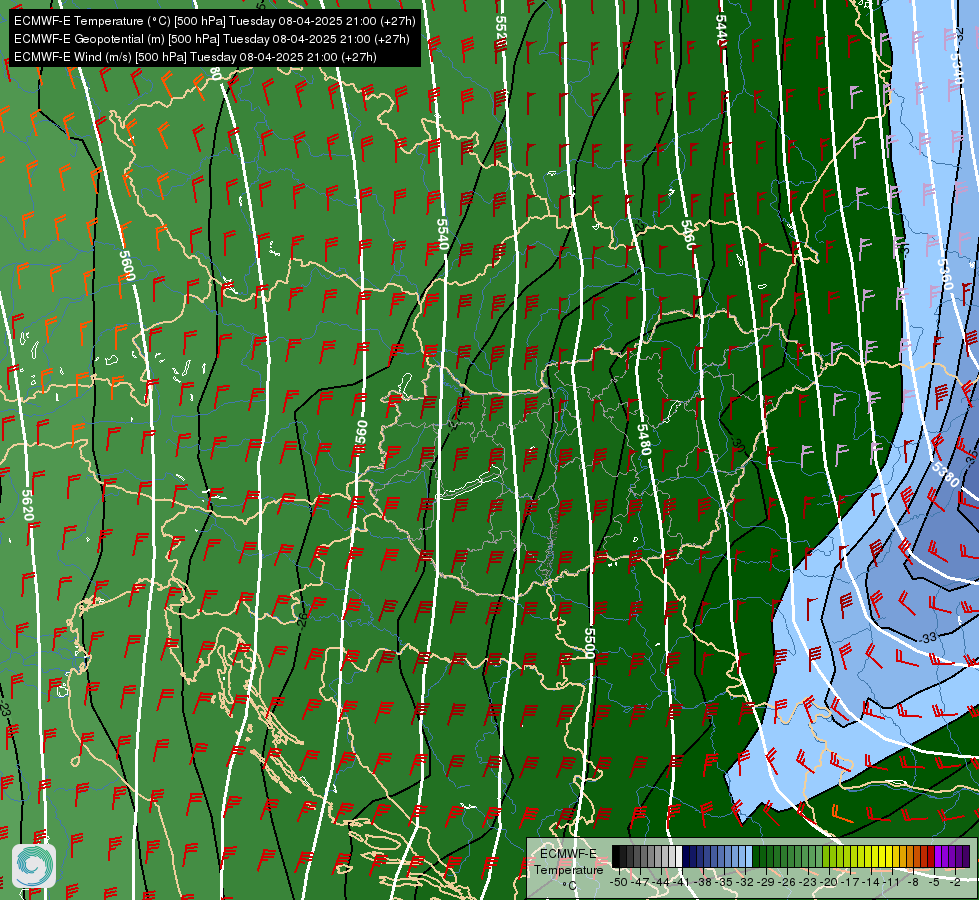Click the -20 legend value
Screen dimensions: 979x900
coord(829,882)
